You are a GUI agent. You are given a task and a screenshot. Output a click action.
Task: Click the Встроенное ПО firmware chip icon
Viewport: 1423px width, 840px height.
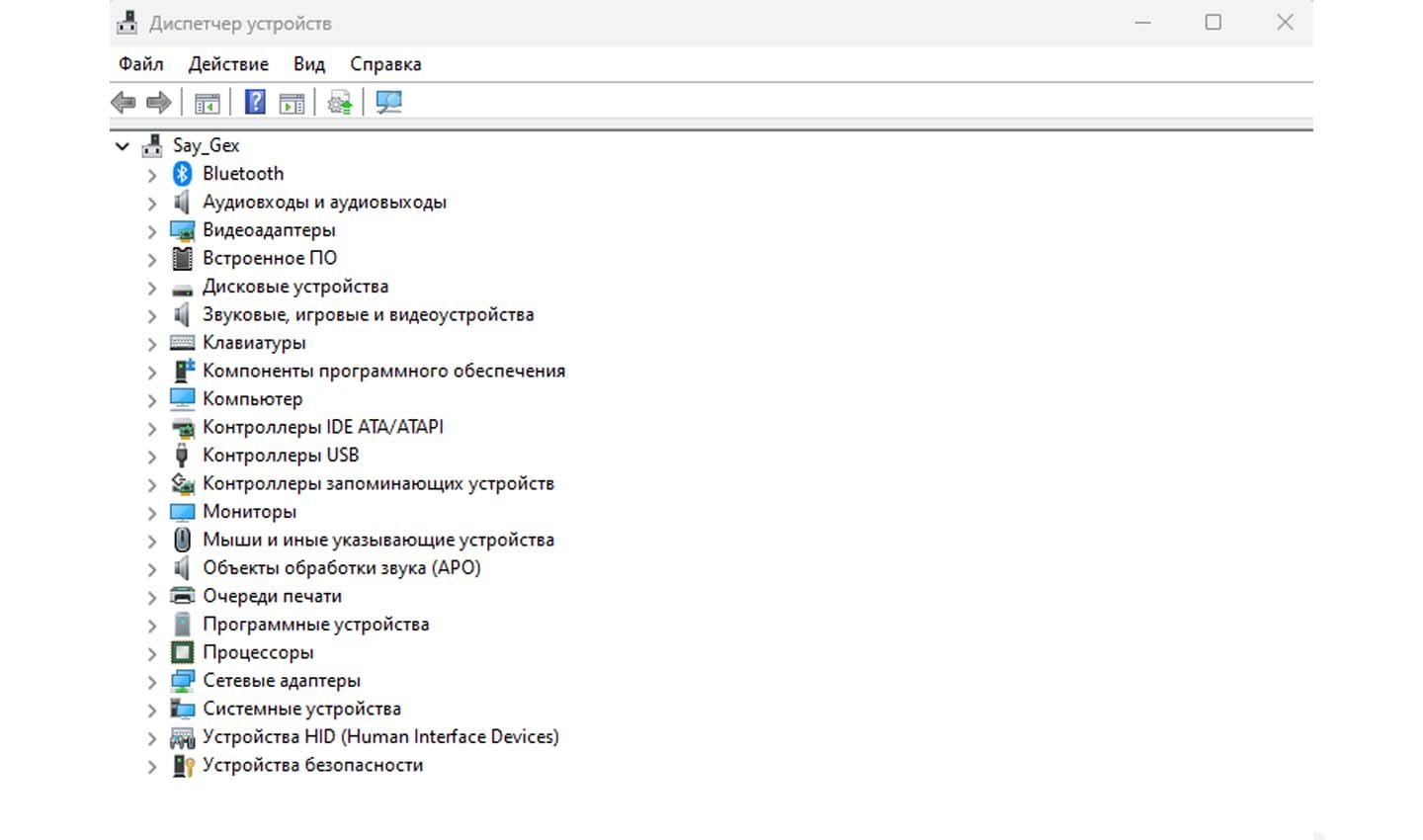182,259
